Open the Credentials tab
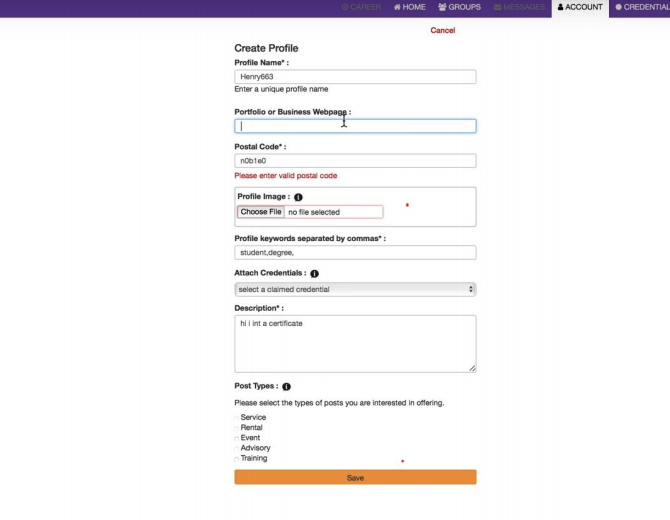This screenshot has width=670, height=520. click(x=642, y=7)
